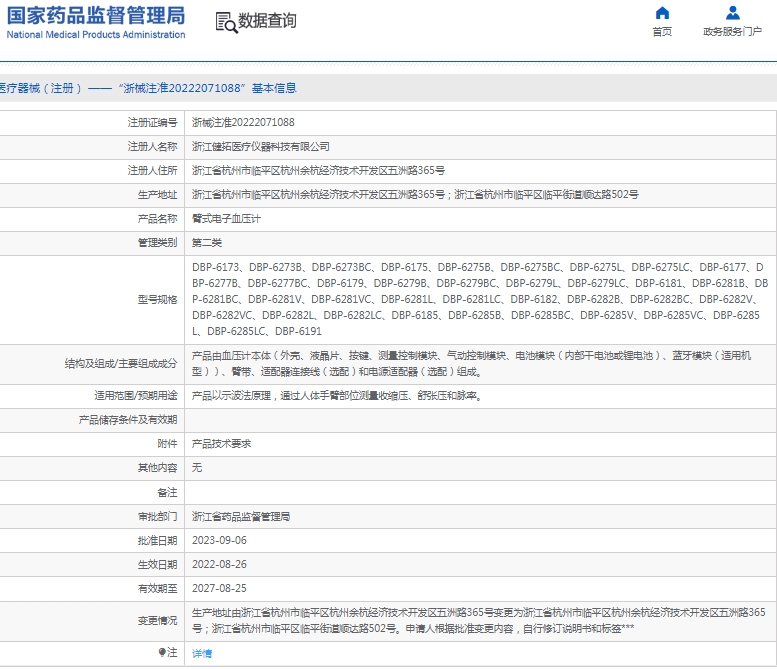Click the 注册人住所 address value
Image resolution: width=777 pixels, height=669 pixels.
(x=318, y=171)
